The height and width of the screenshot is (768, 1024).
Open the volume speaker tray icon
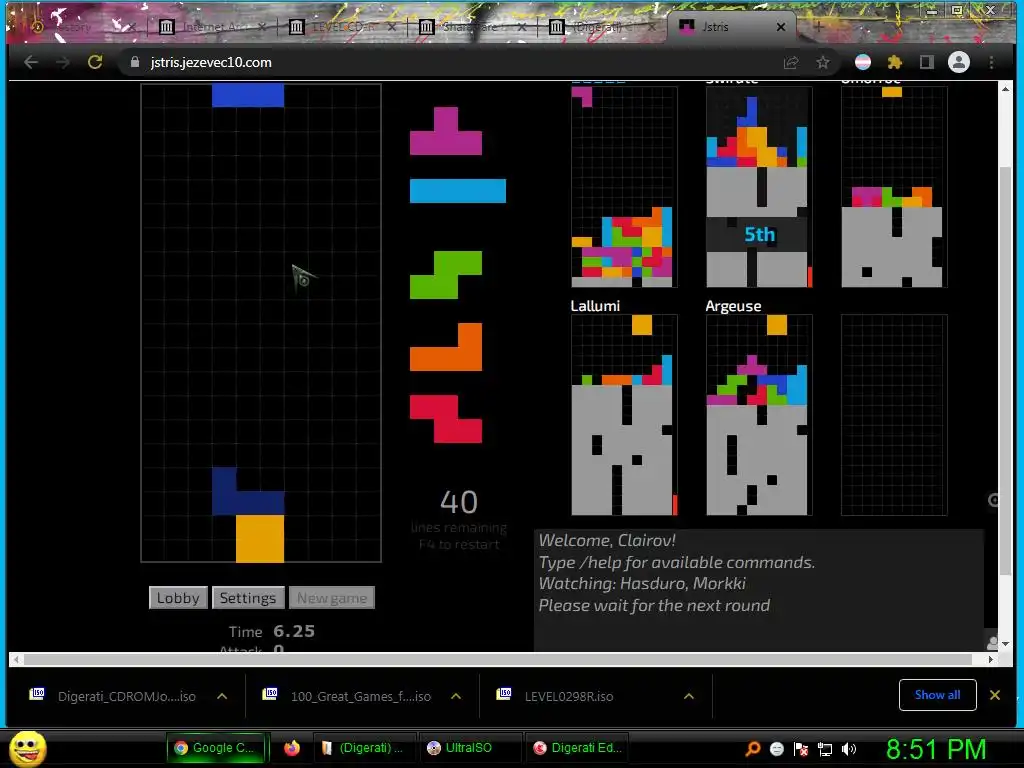(x=849, y=748)
